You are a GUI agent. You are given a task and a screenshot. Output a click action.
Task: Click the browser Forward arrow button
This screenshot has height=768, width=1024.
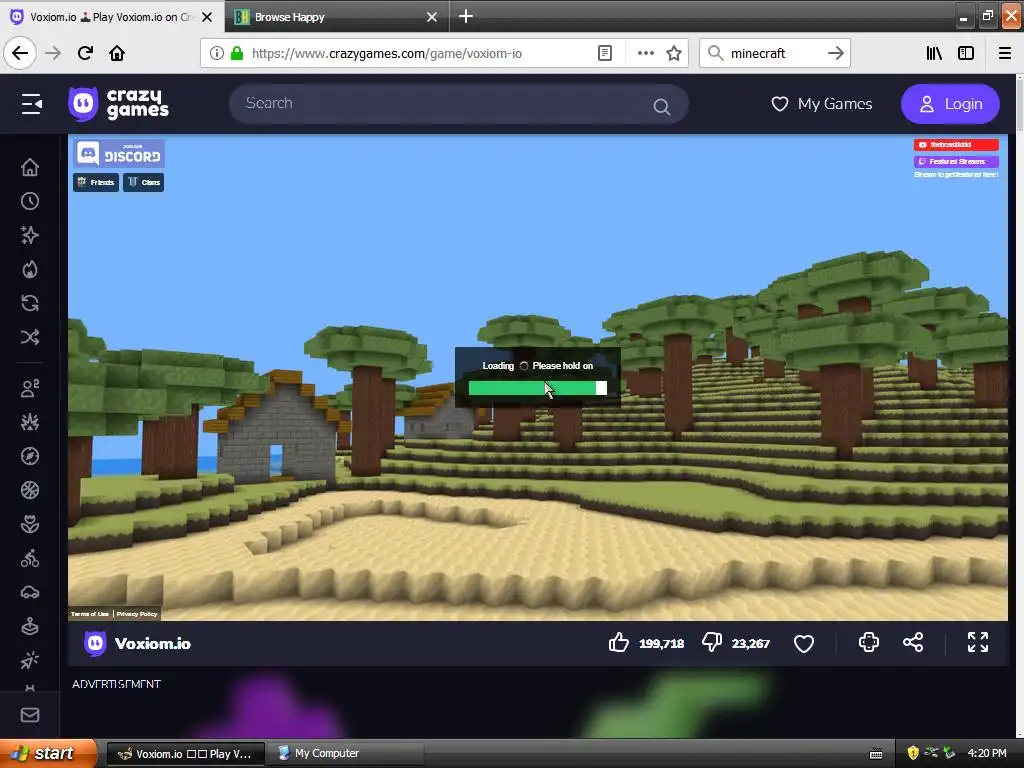53,53
